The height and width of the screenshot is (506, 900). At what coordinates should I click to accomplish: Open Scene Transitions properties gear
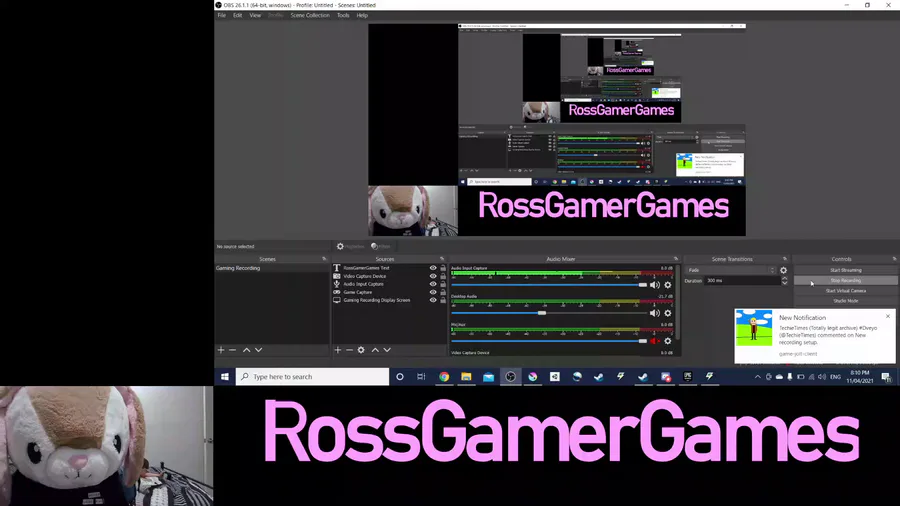tap(783, 270)
